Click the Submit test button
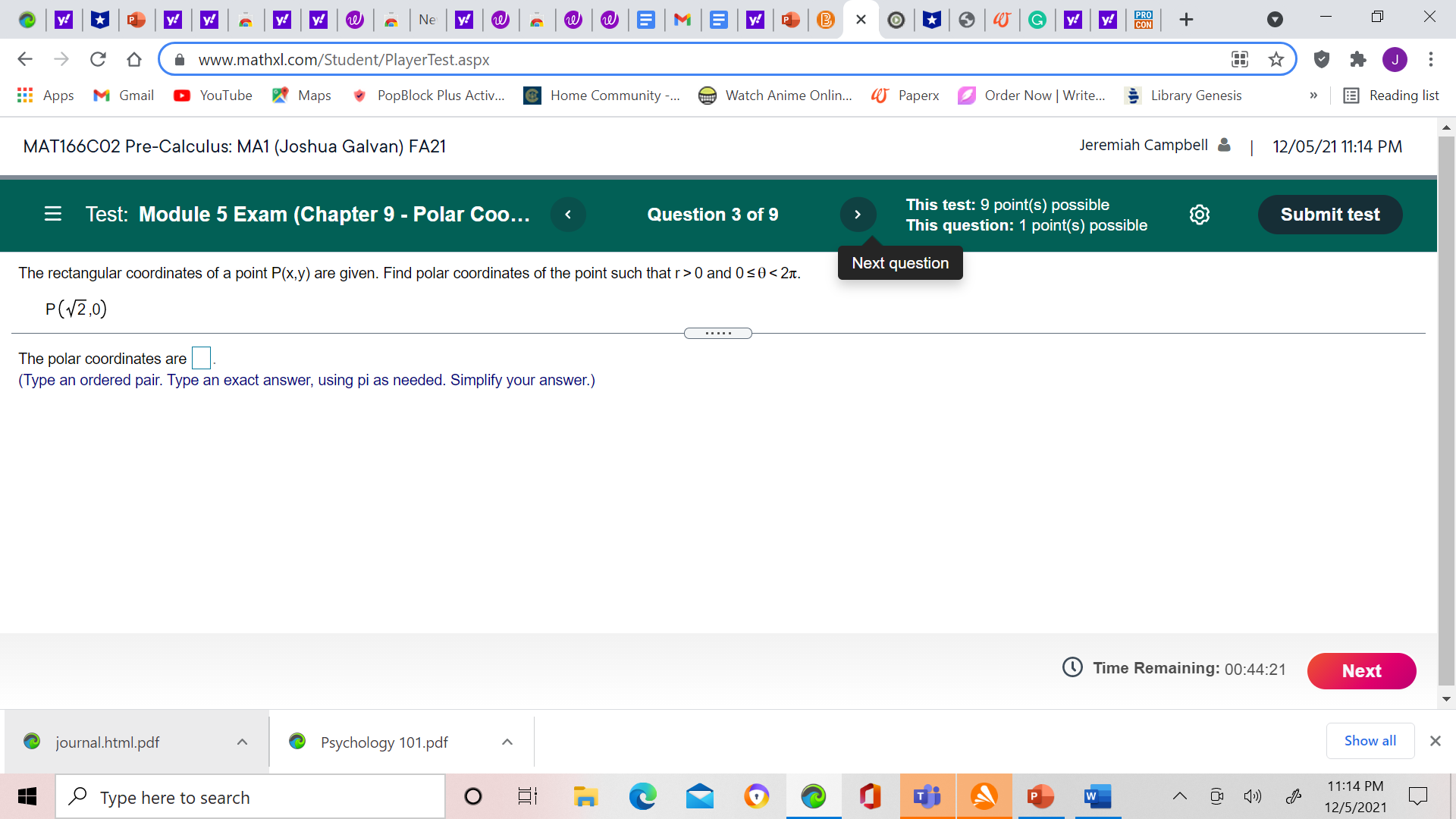The height and width of the screenshot is (819, 1456). coord(1329,215)
